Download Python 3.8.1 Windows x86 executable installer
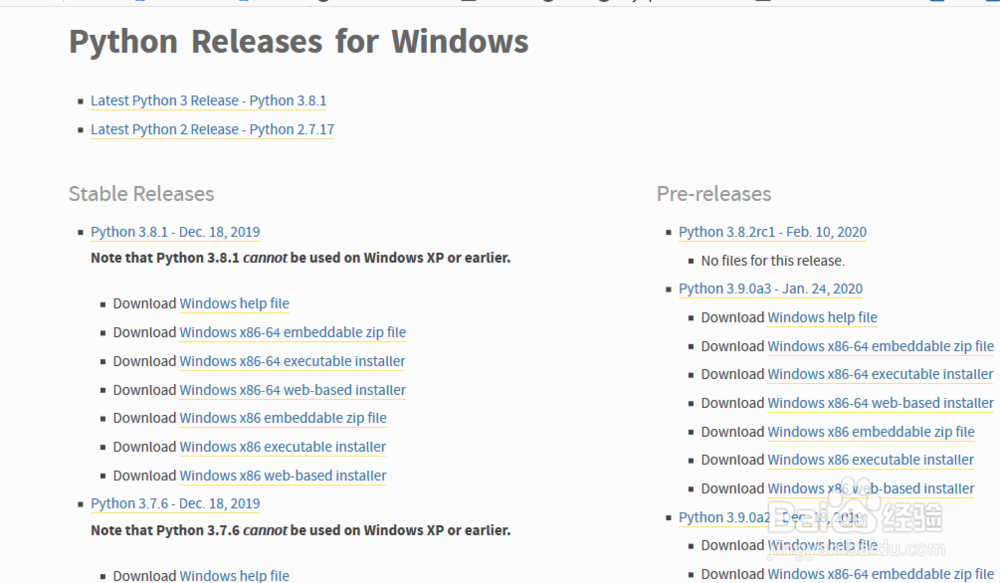This screenshot has width=1000, height=583. (283, 446)
